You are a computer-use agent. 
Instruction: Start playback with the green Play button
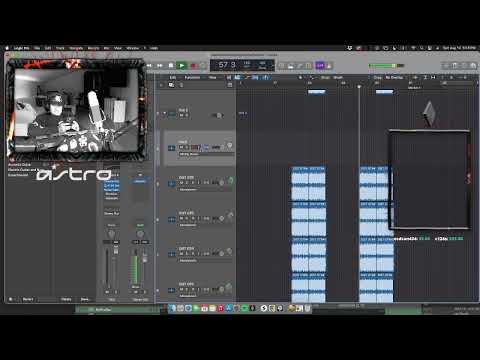coord(182,66)
